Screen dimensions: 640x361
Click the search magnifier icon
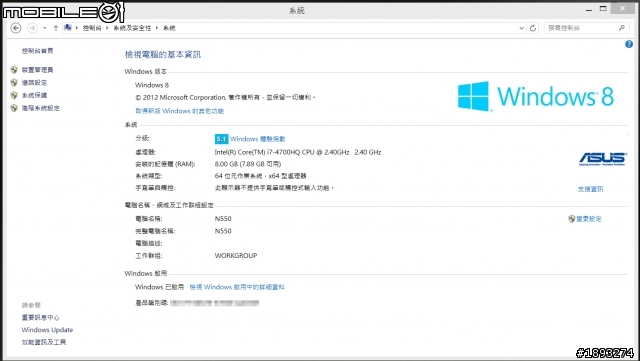click(x=622, y=28)
